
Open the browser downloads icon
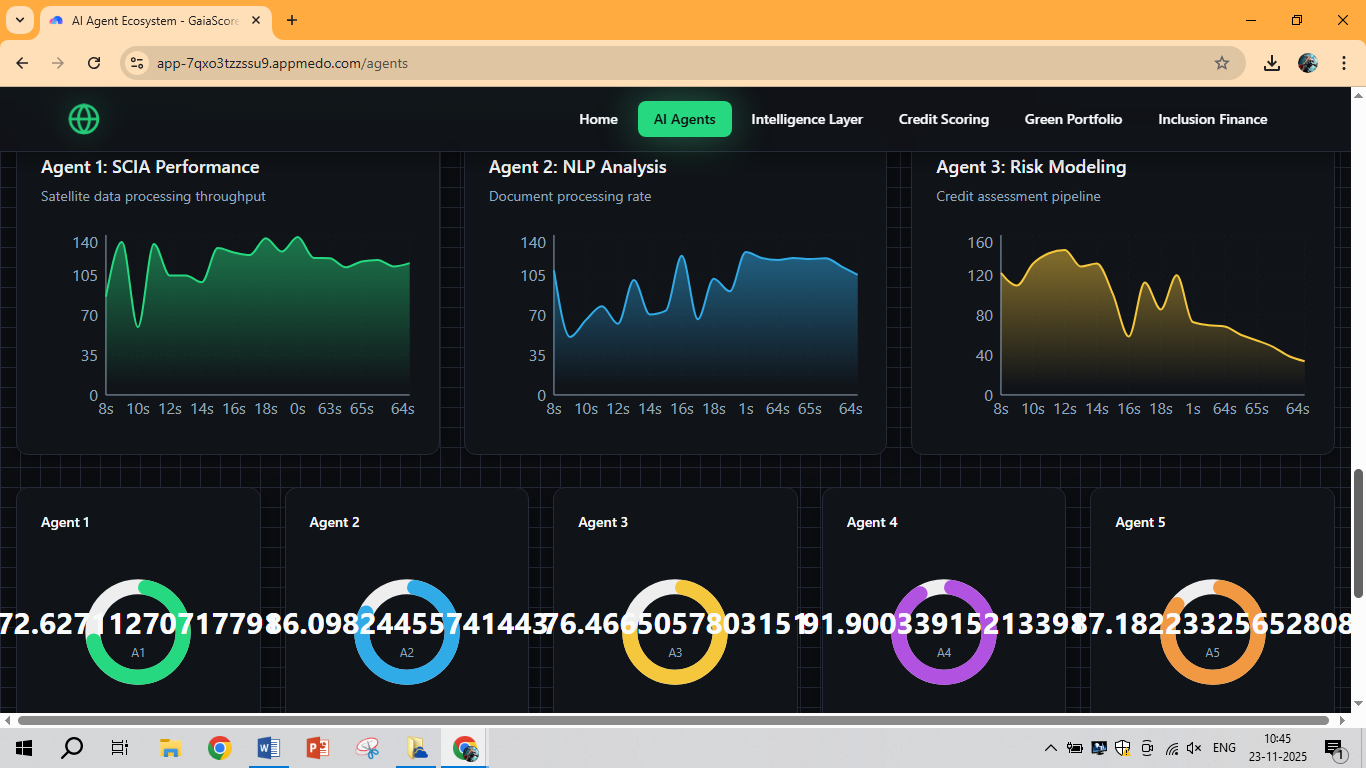[x=1271, y=63]
